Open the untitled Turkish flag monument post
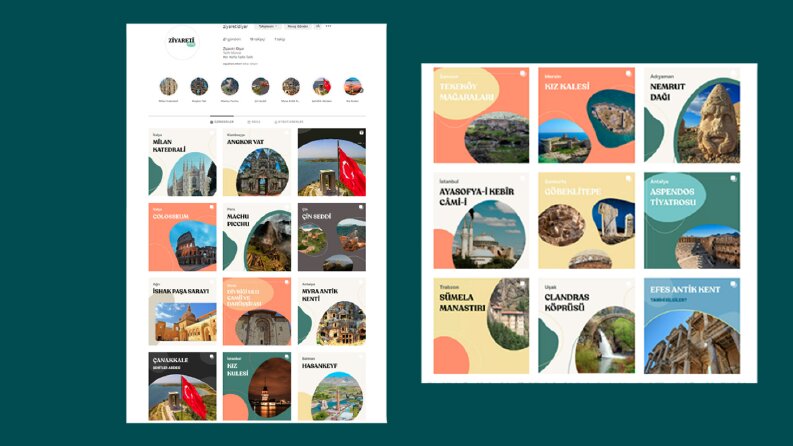Screen dimensions: 793x446 click(332, 162)
